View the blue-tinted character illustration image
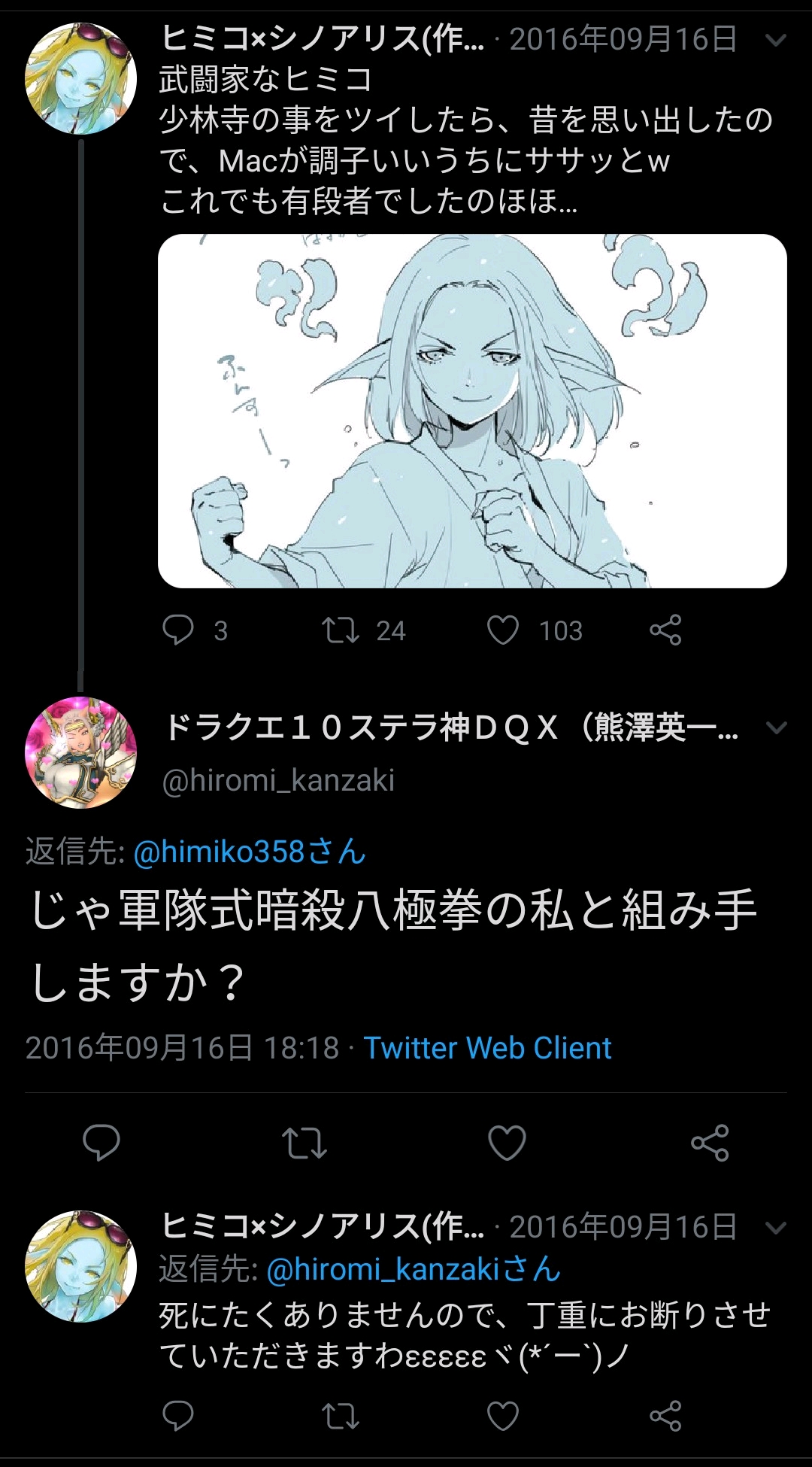This screenshot has height=1467, width=812. [472, 411]
